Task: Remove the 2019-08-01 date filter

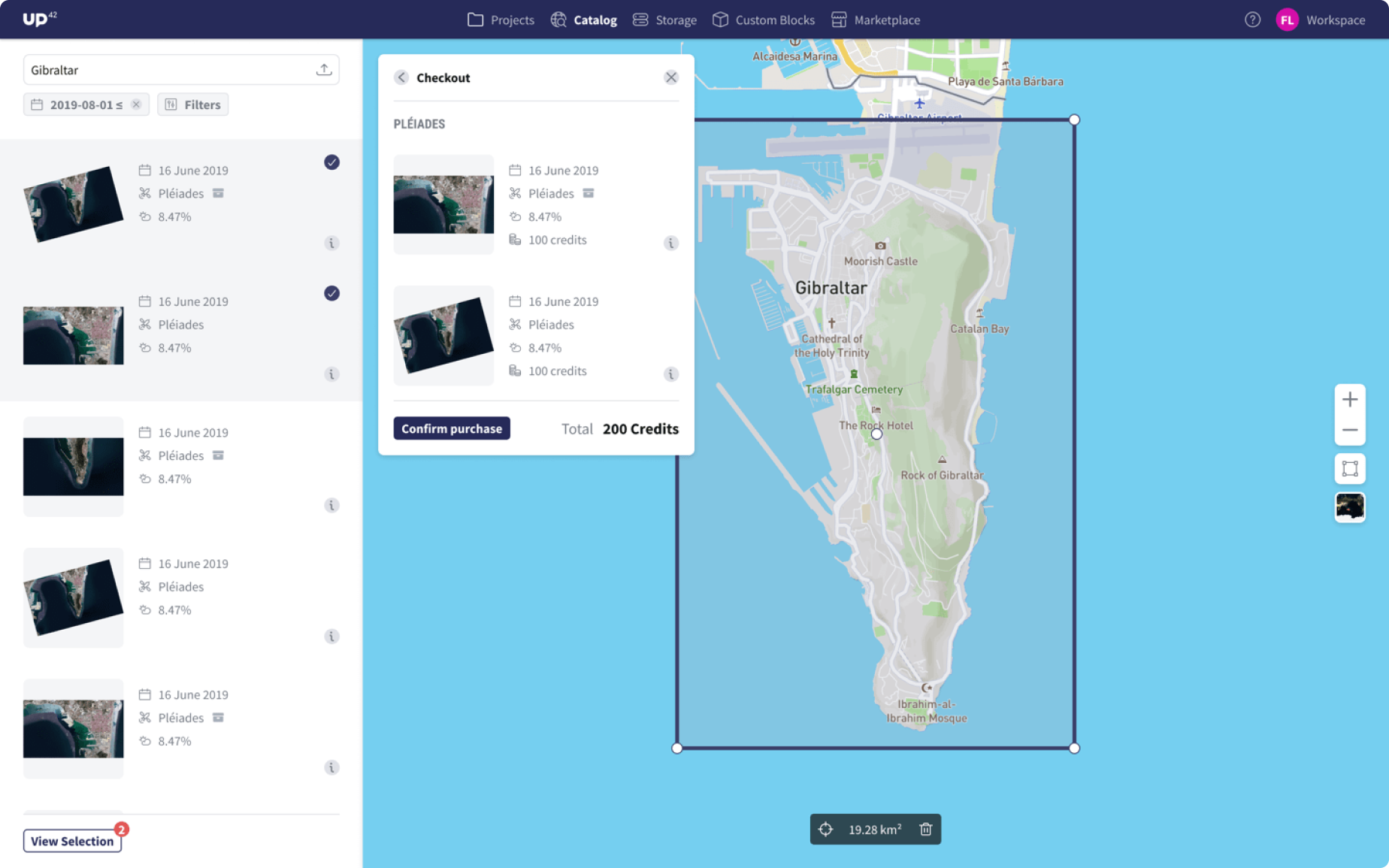Action: [x=136, y=104]
